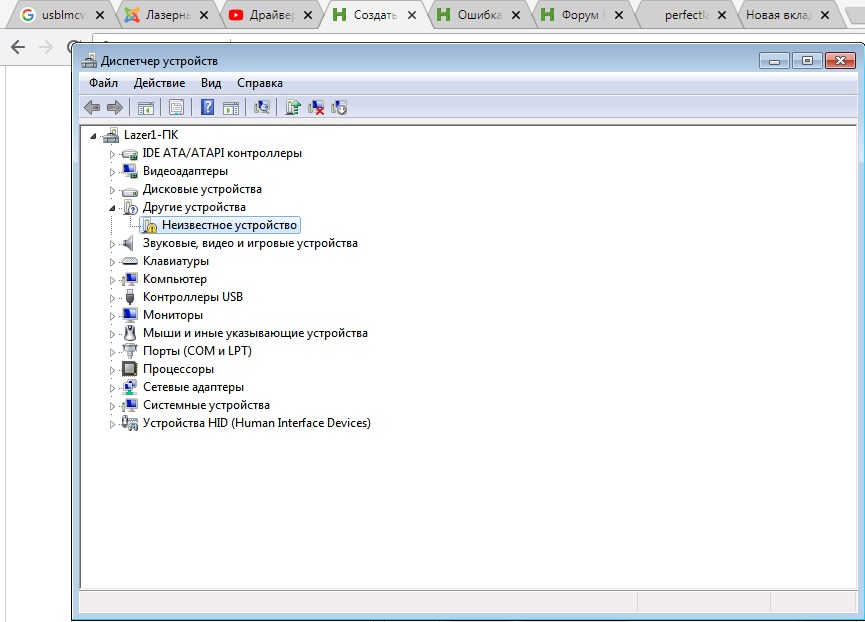Select the Неизвестное устройство item
The image size is (865, 622).
click(229, 226)
